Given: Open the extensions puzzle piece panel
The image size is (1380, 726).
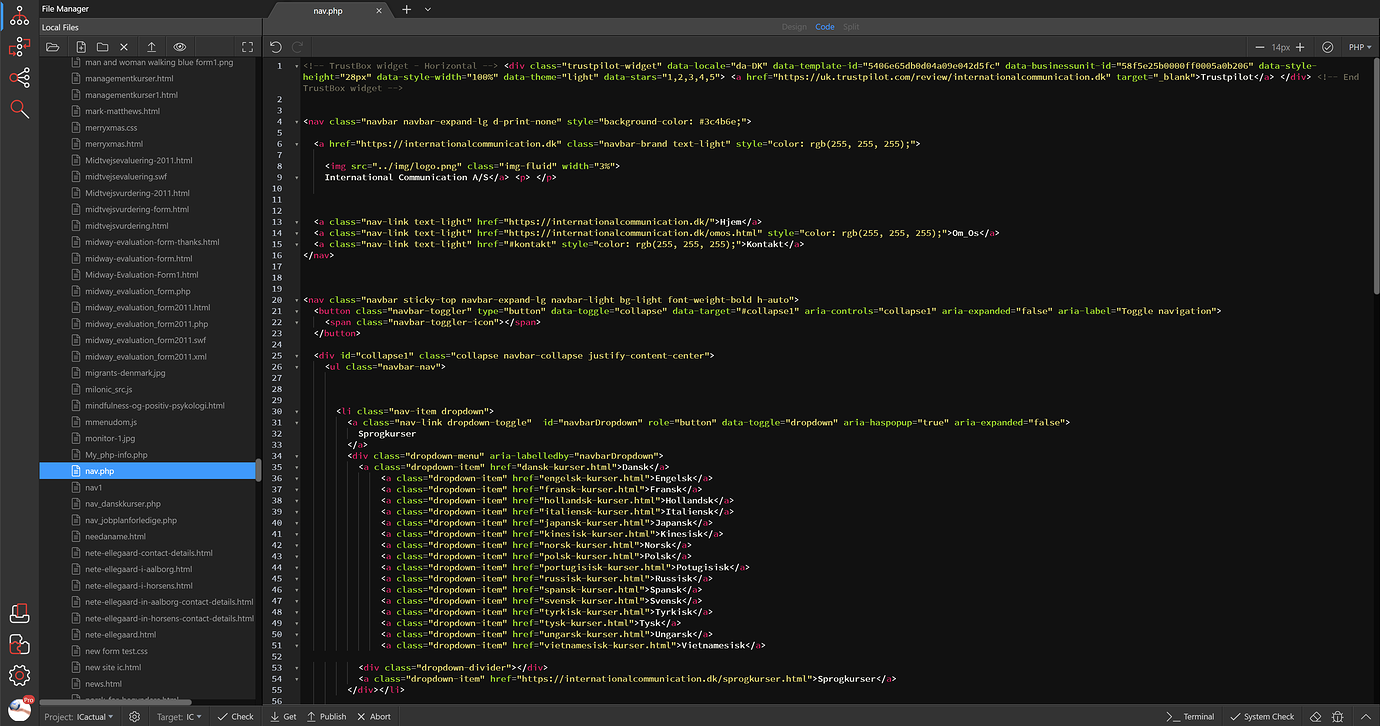Looking at the screenshot, I should pos(19,644).
